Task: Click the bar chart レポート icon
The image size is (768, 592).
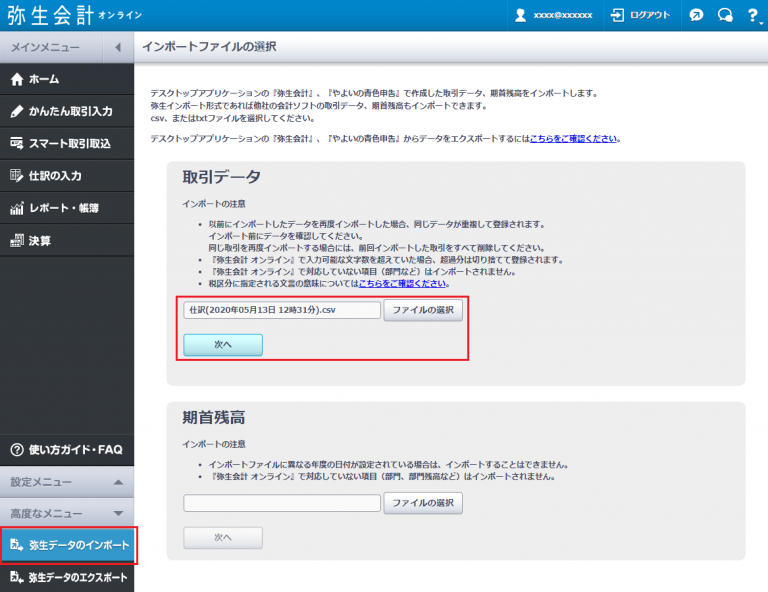Action: click(17, 208)
